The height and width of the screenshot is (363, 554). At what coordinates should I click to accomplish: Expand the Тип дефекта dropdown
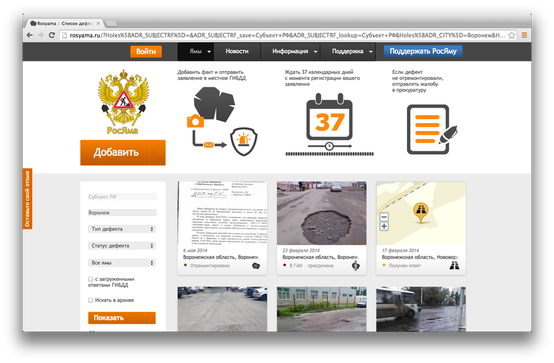coord(122,229)
